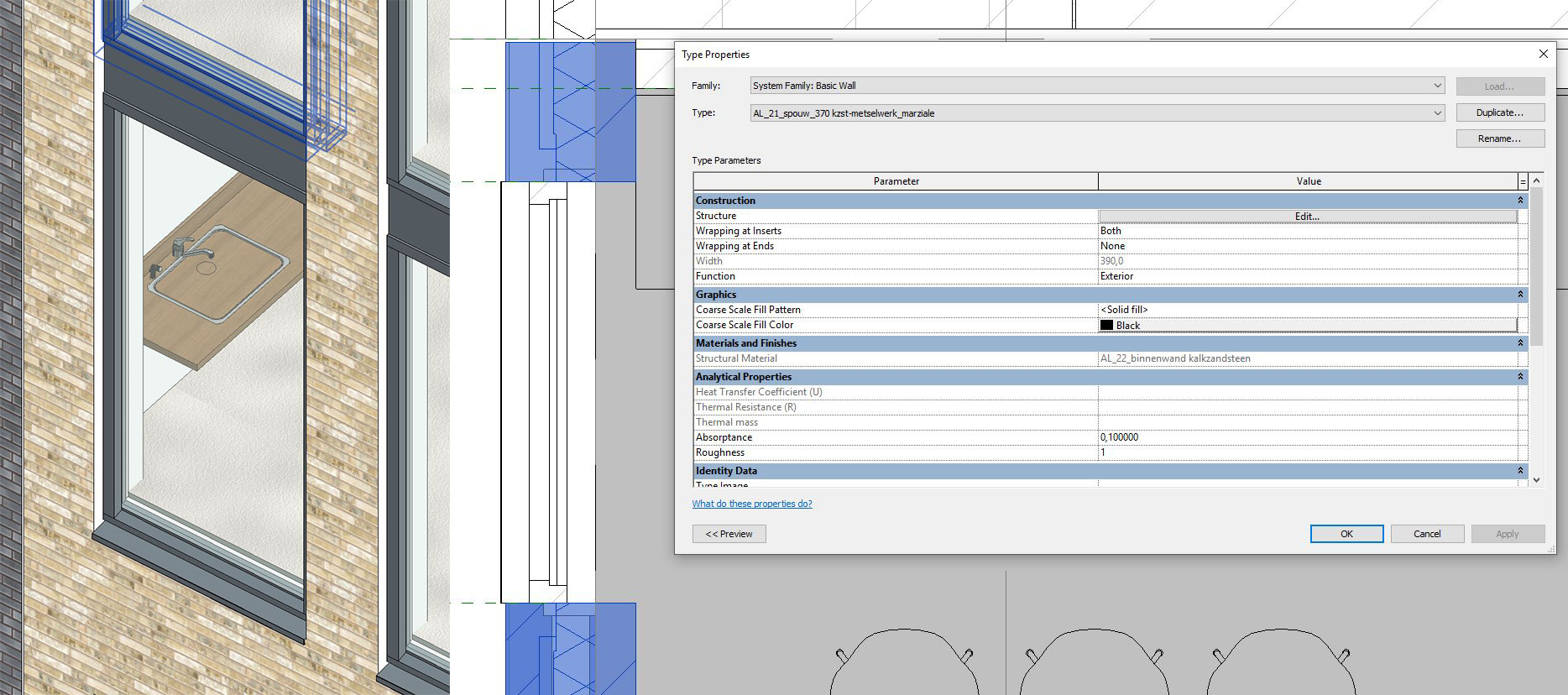Screen dimensions: 1568x695
Task: Open the Structure Edit... dialog
Action: 1307,217
